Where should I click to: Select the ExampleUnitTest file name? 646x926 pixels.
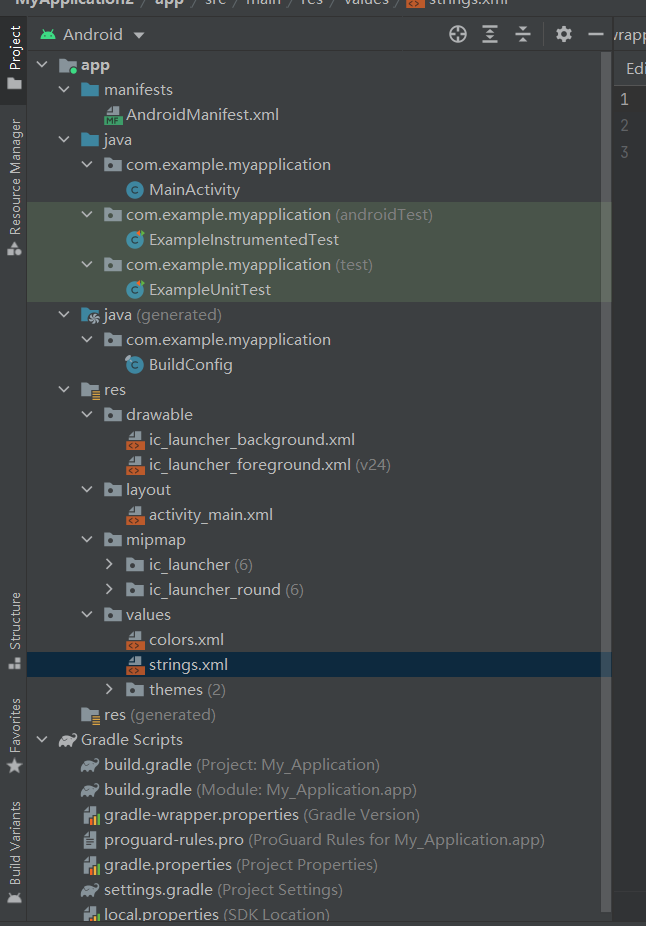coord(210,290)
